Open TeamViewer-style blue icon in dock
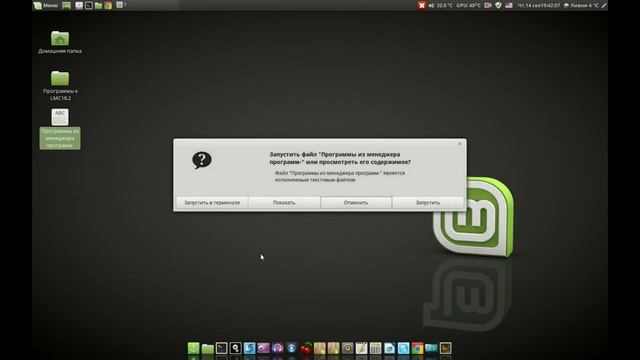Screen dimensions: 640x360 coord(431,348)
